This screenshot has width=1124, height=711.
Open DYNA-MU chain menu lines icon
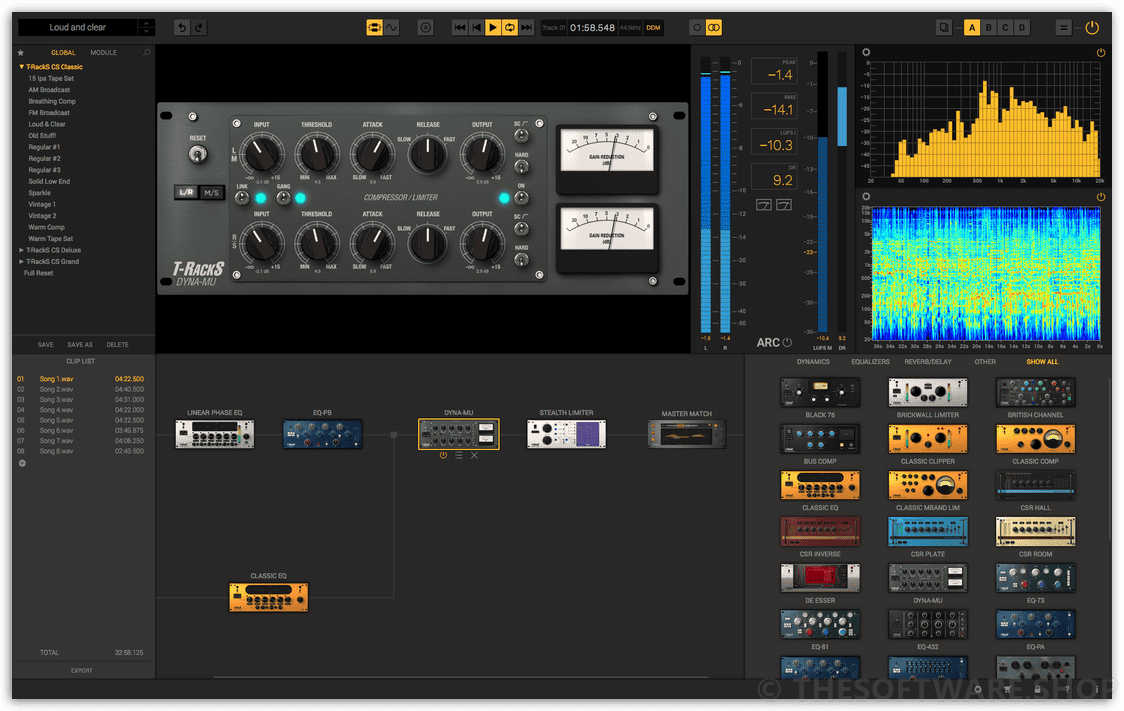459,455
